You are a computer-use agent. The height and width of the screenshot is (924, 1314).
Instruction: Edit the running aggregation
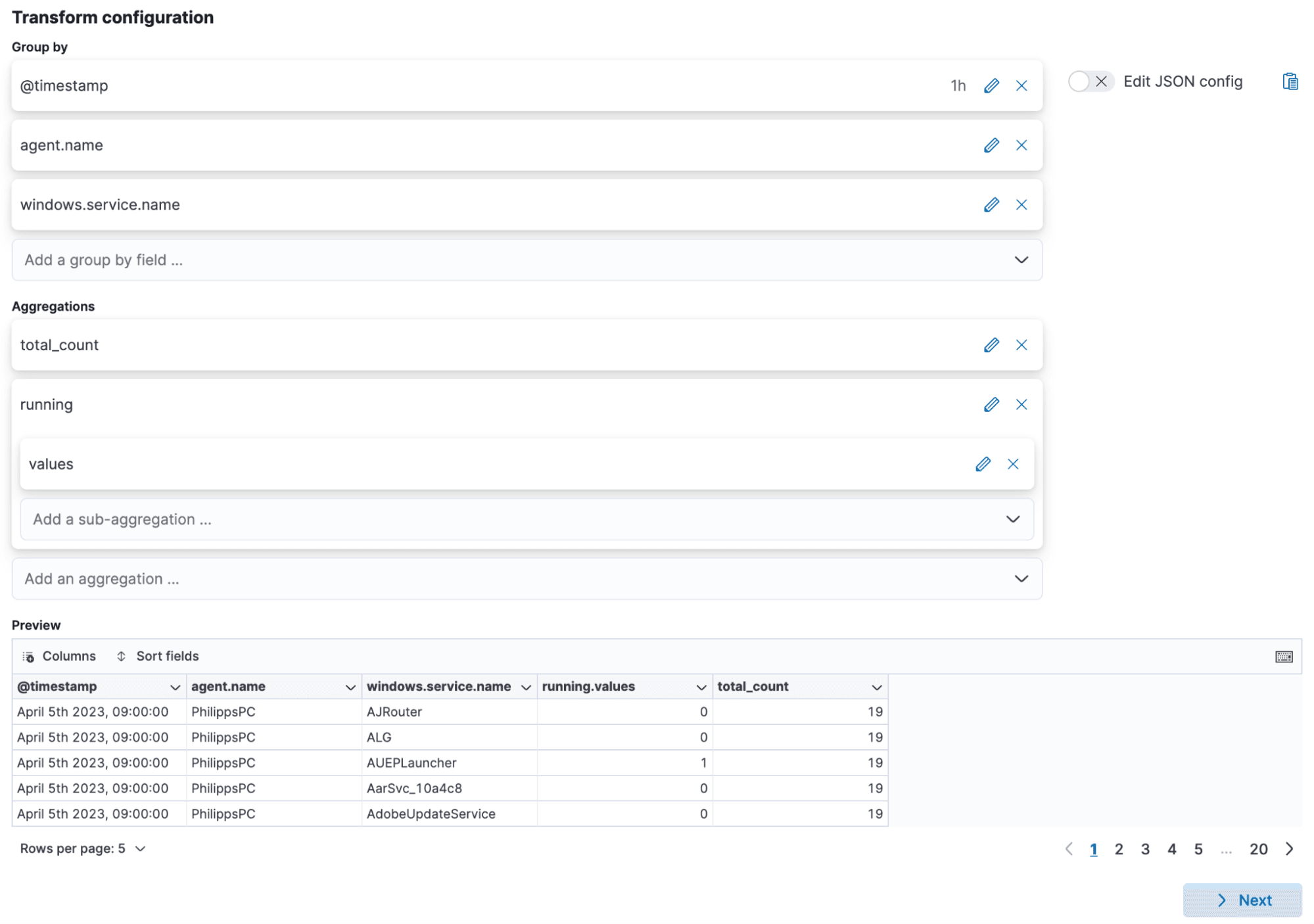pyautogui.click(x=991, y=405)
